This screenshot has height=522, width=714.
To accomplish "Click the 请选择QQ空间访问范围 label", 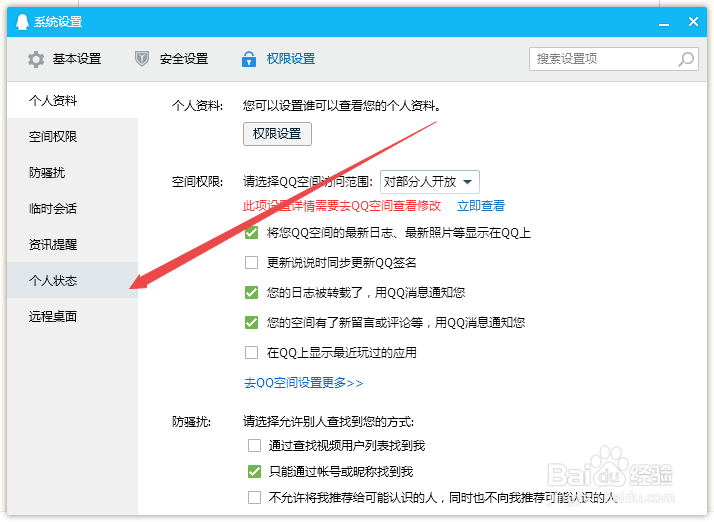I will pyautogui.click(x=308, y=182).
